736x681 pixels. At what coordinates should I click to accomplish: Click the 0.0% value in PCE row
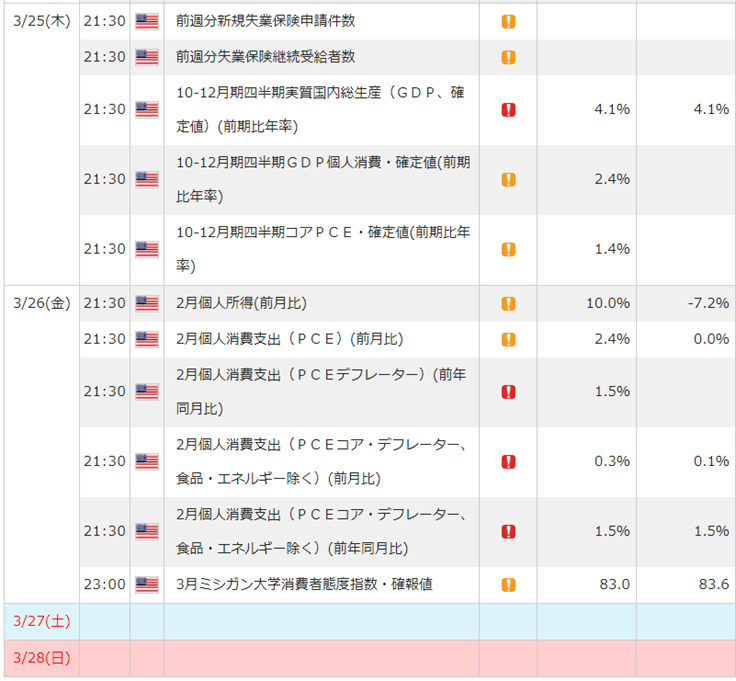pos(711,339)
